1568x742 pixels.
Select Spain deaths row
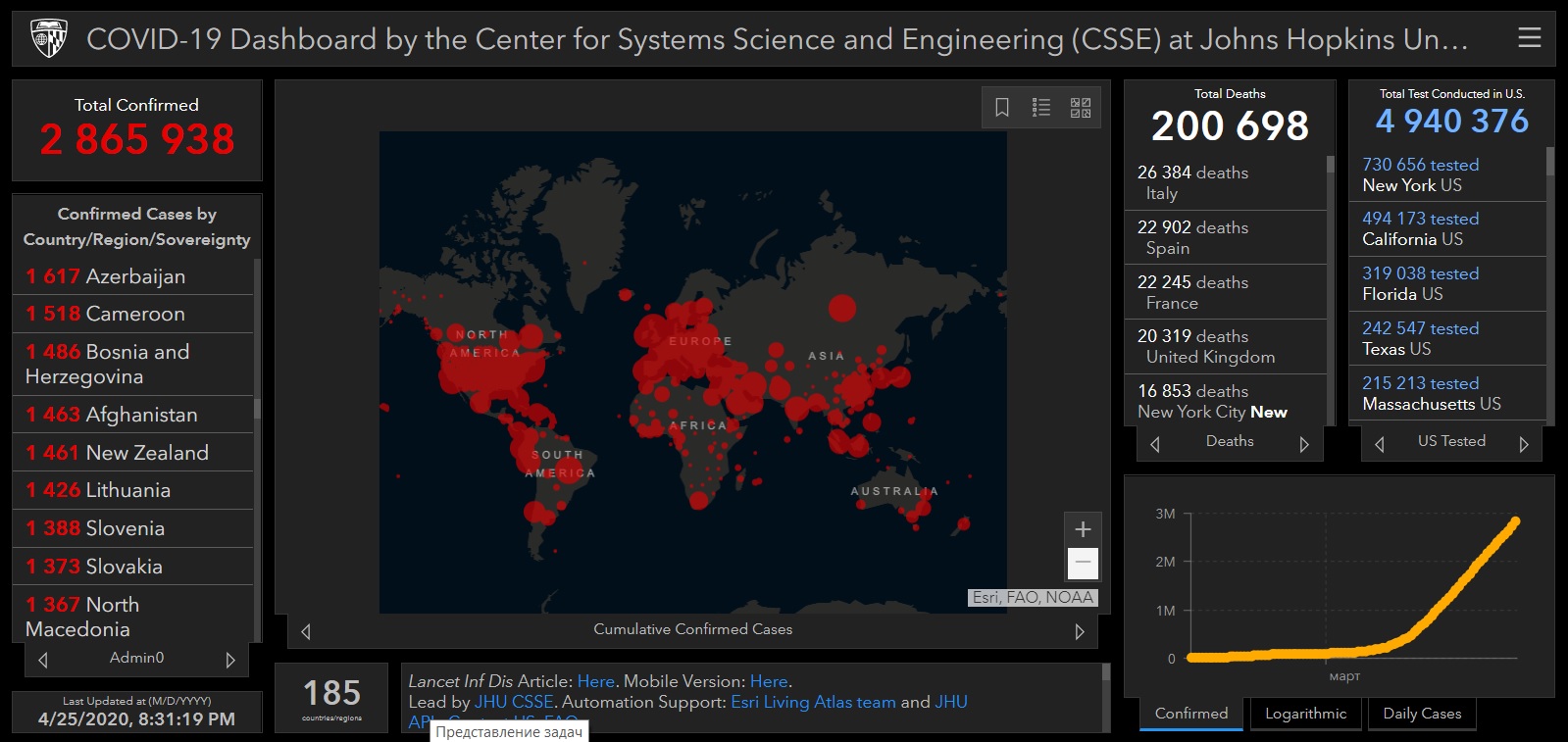(1225, 237)
